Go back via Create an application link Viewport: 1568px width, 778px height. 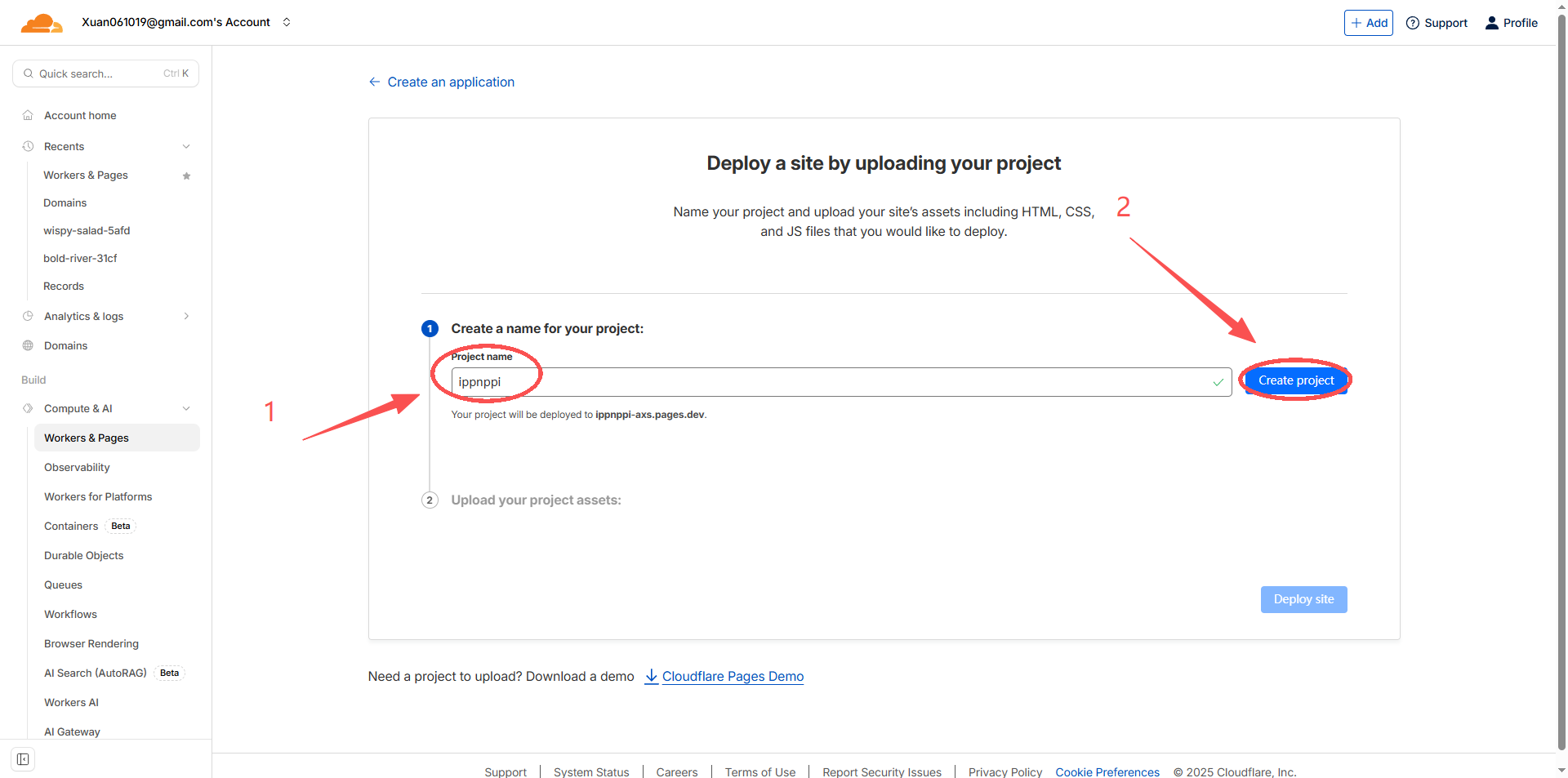(x=442, y=82)
